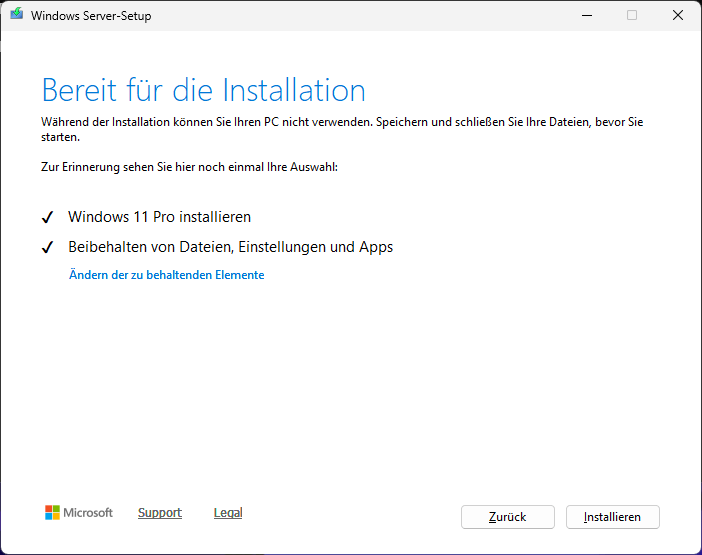Open 'Ändern der zu behaltenden Elemente' link
Image resolution: width=702 pixels, height=555 pixels.
[167, 275]
